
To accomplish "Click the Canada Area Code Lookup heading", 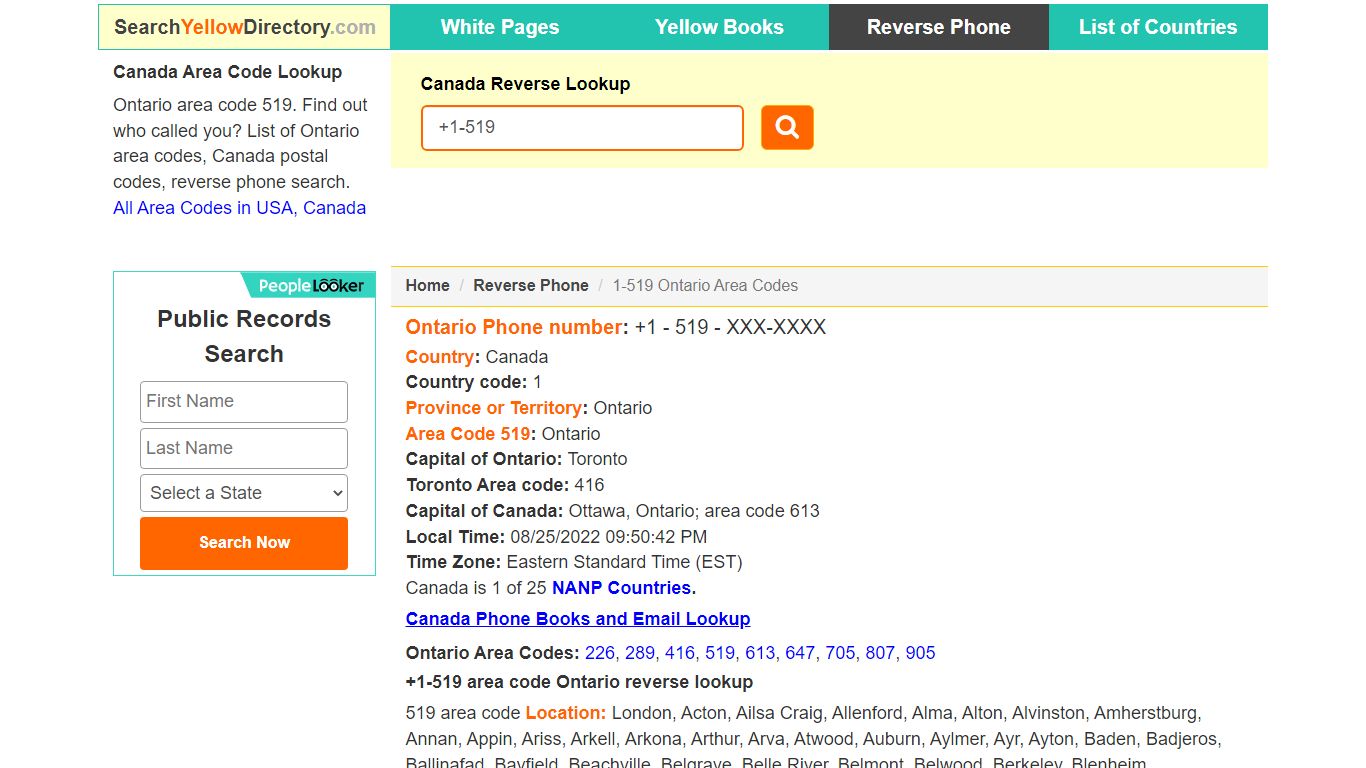I will click(x=228, y=72).
